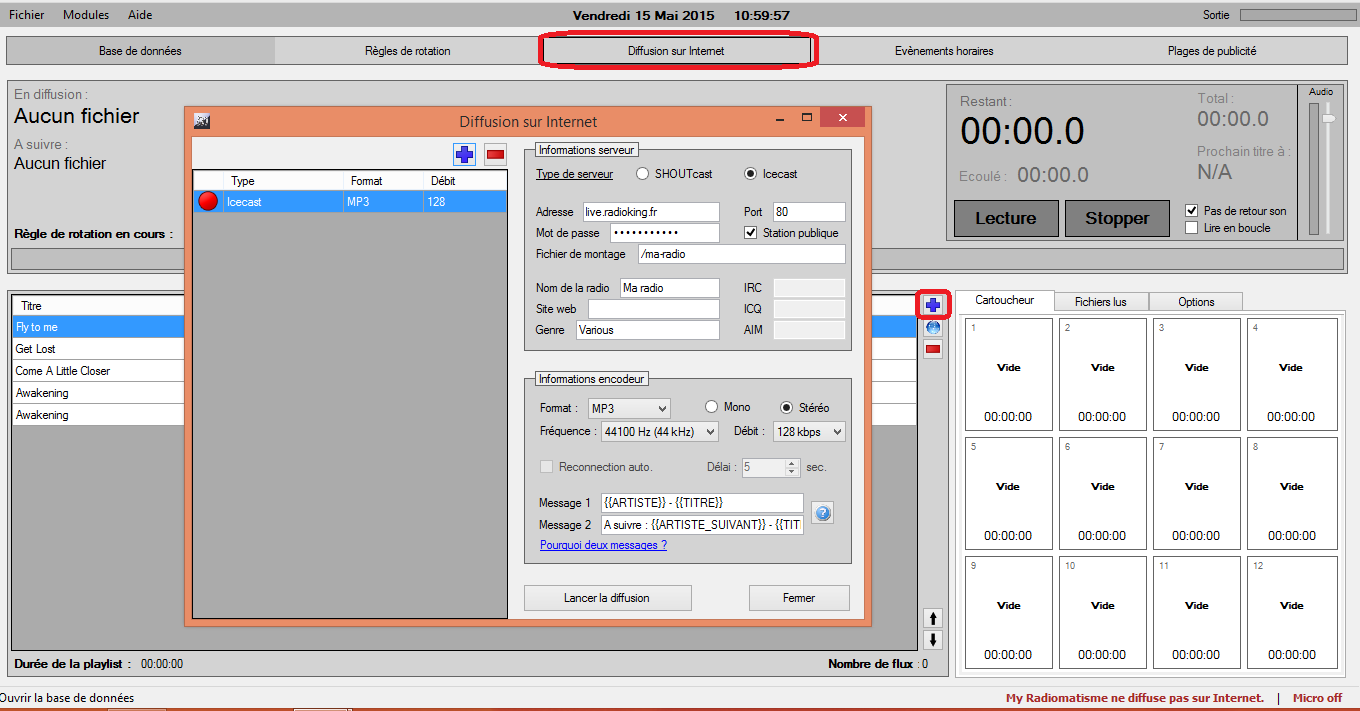Switch to Règles de rotation tab

coord(408,51)
